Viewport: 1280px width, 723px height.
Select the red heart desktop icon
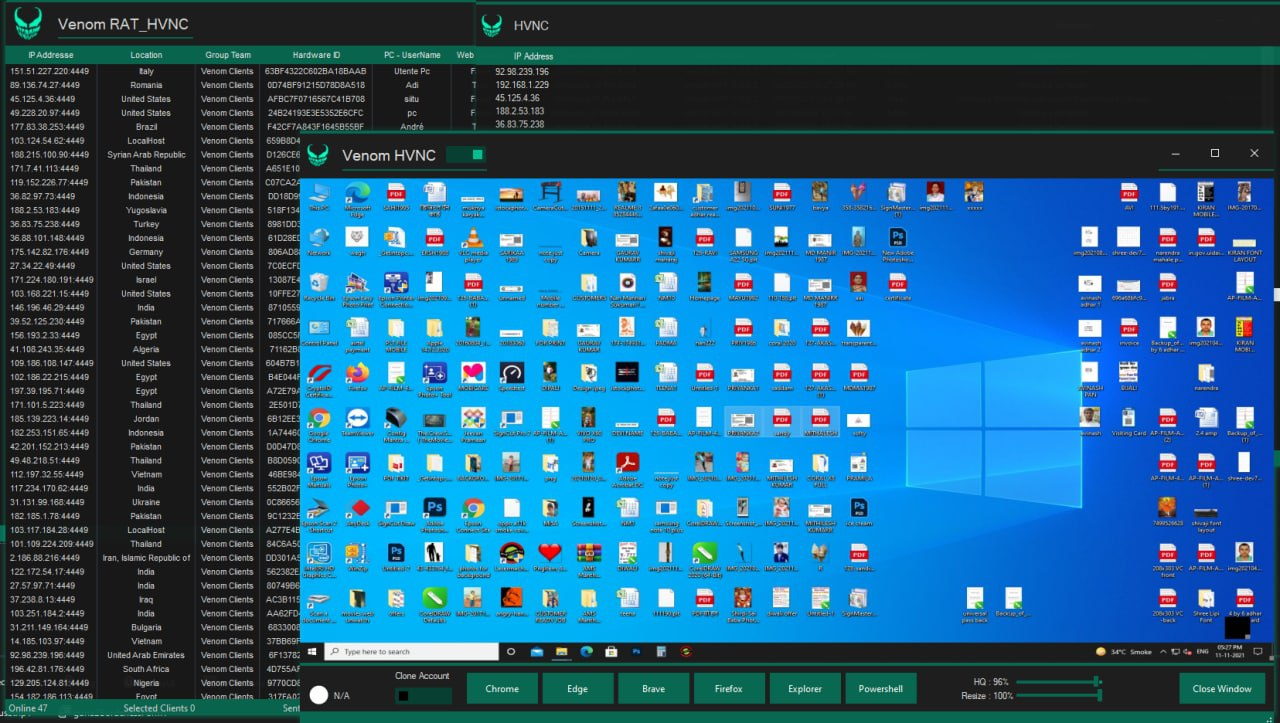pyautogui.click(x=549, y=556)
